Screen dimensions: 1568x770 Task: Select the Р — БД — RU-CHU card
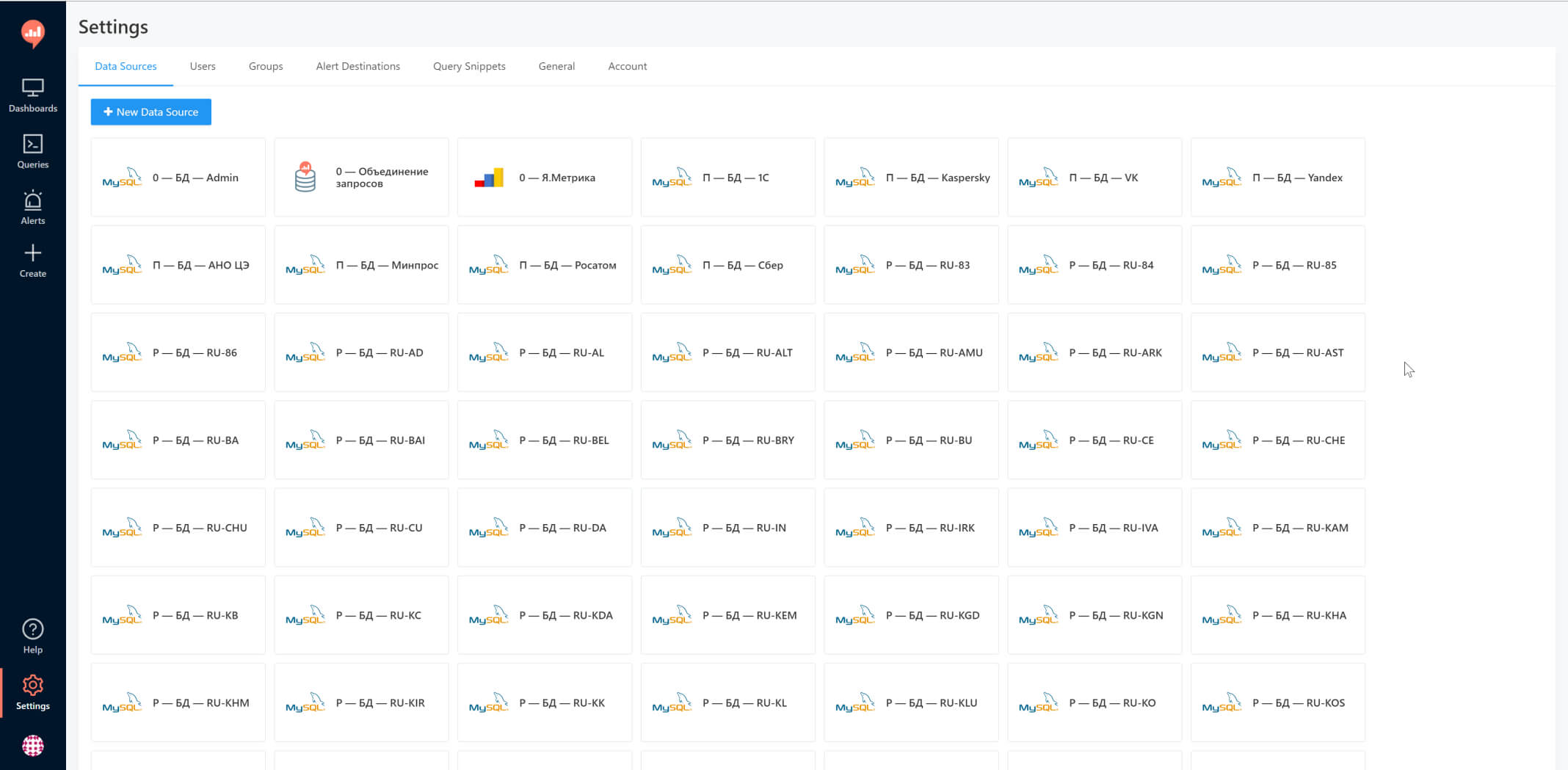[178, 528]
